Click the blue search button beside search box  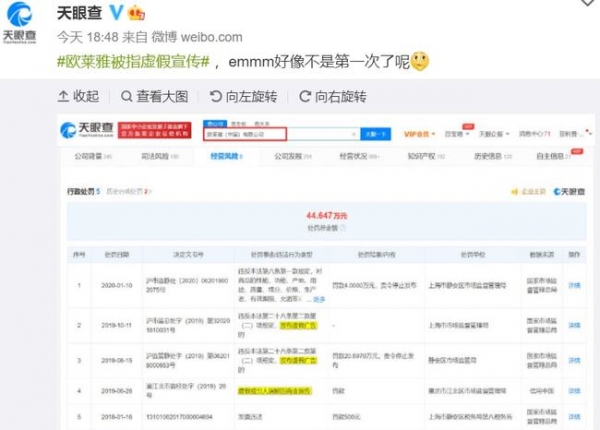click(x=372, y=132)
